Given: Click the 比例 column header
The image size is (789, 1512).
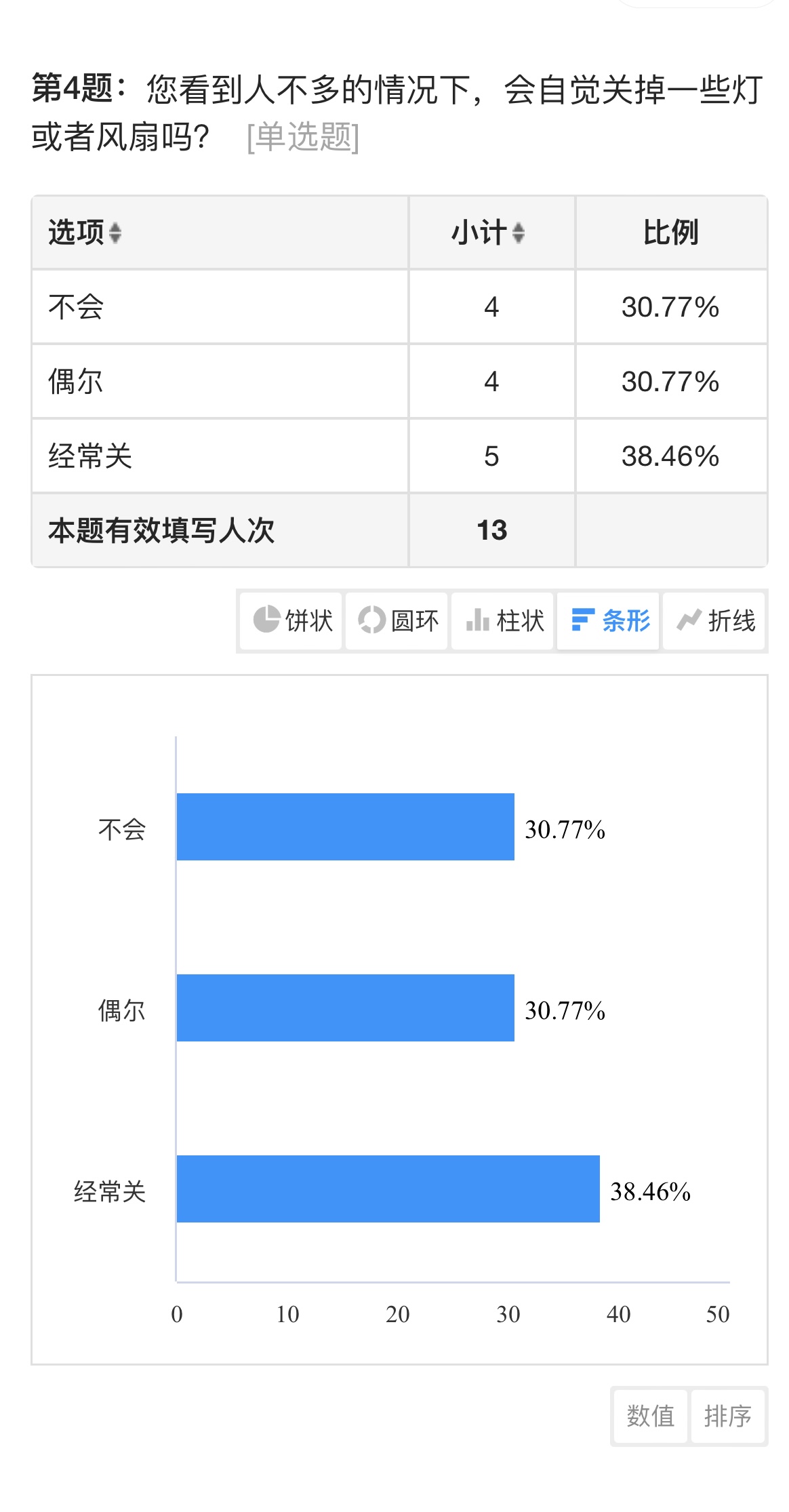Looking at the screenshot, I should click(x=671, y=233).
